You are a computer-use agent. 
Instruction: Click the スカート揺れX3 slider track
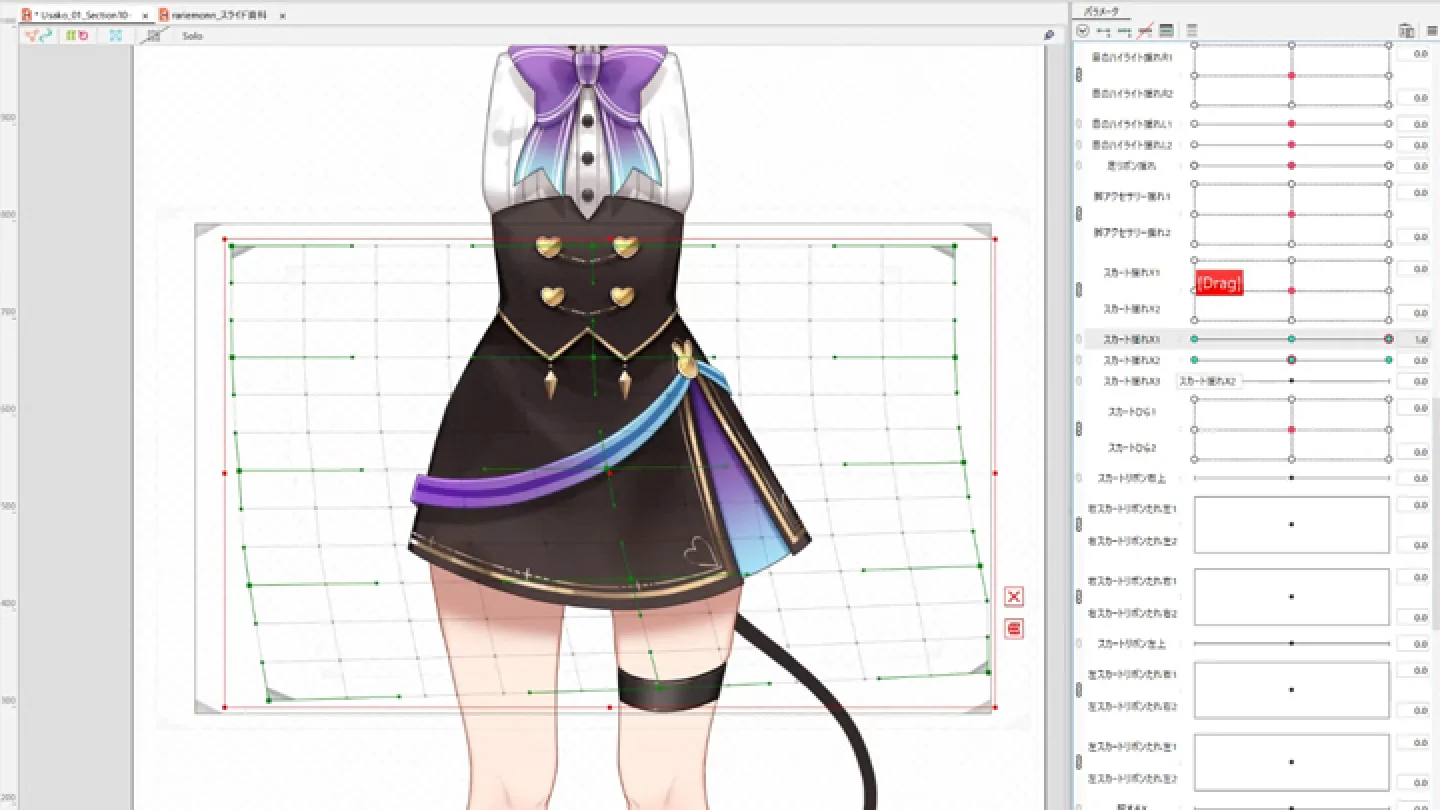click(1291, 381)
